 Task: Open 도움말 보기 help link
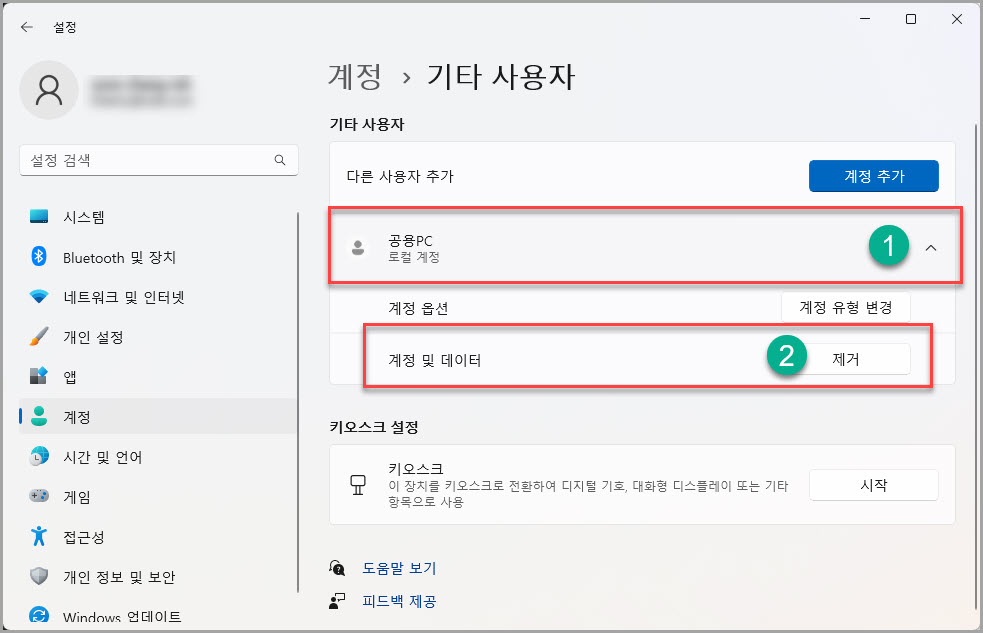[x=399, y=567]
